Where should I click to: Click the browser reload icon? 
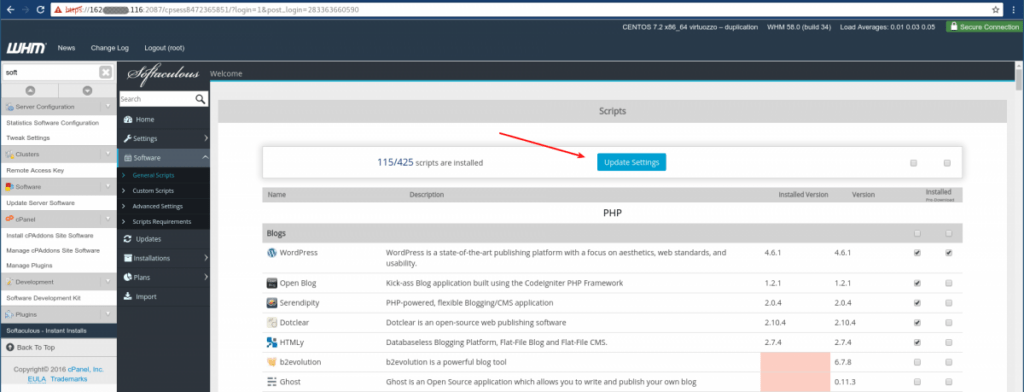click(x=40, y=10)
